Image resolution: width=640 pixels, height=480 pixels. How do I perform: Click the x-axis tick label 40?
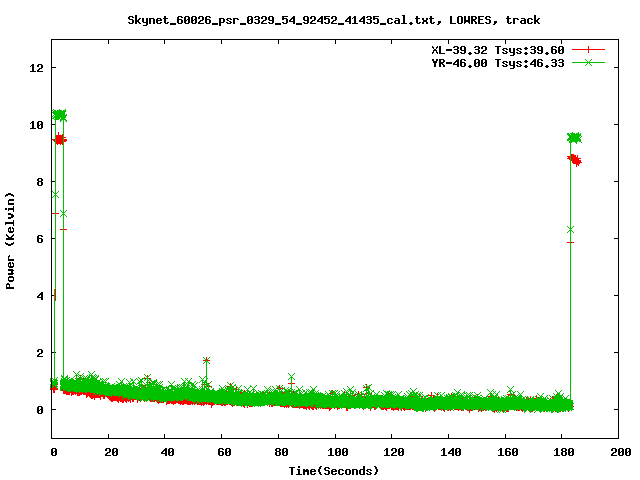[x=167, y=452]
